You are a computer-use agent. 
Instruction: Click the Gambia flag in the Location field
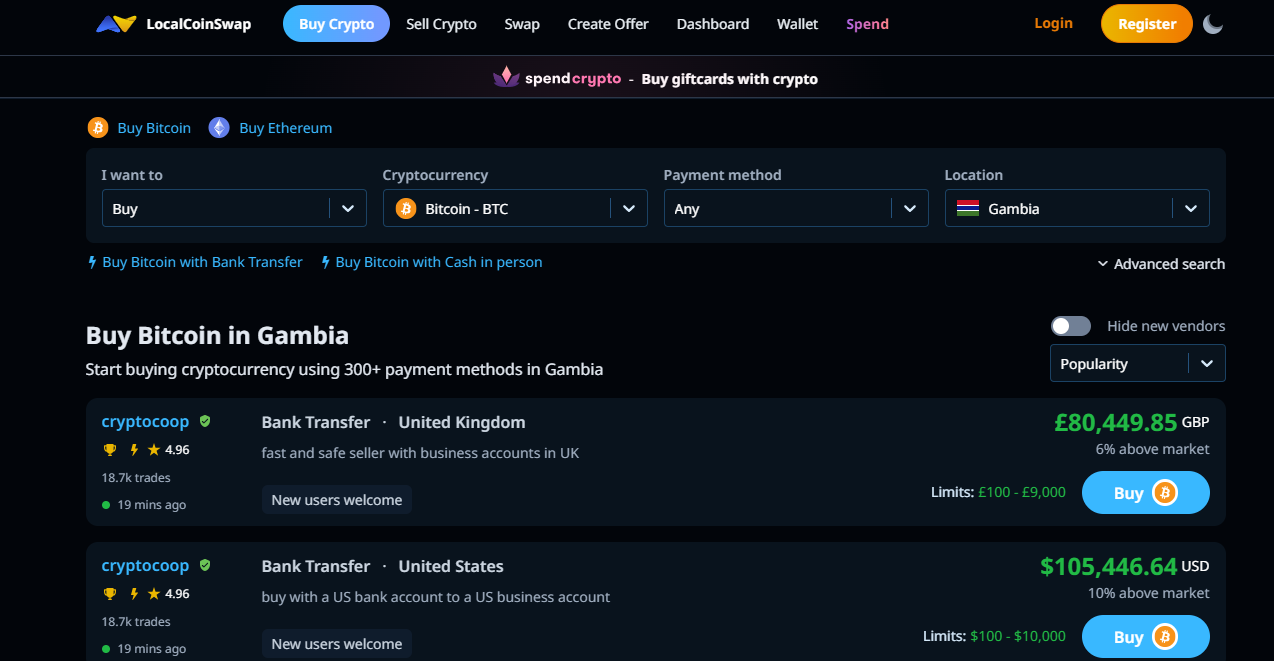tap(968, 208)
